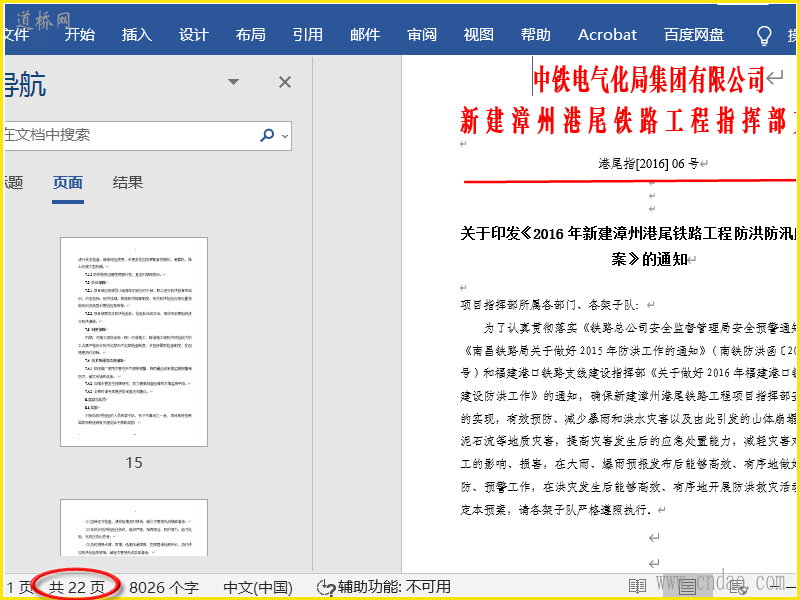Switch to Print Layout view icon
Image resolution: width=800 pixels, height=600 pixels.
(687, 587)
